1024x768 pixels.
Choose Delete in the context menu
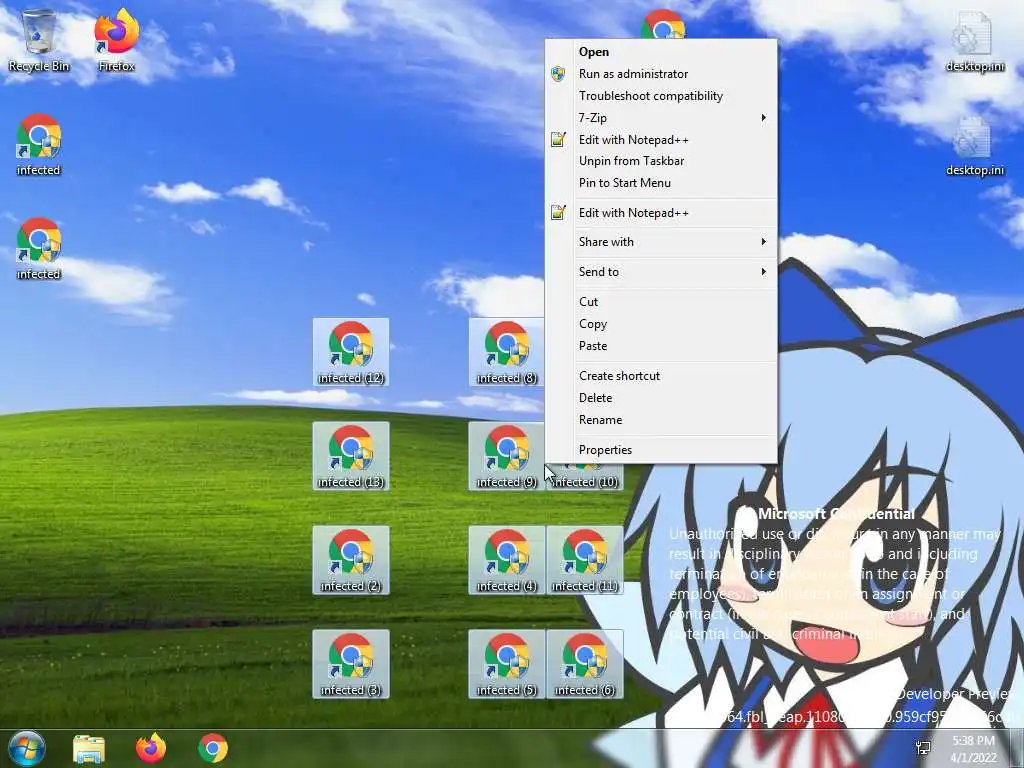pyautogui.click(x=661, y=398)
